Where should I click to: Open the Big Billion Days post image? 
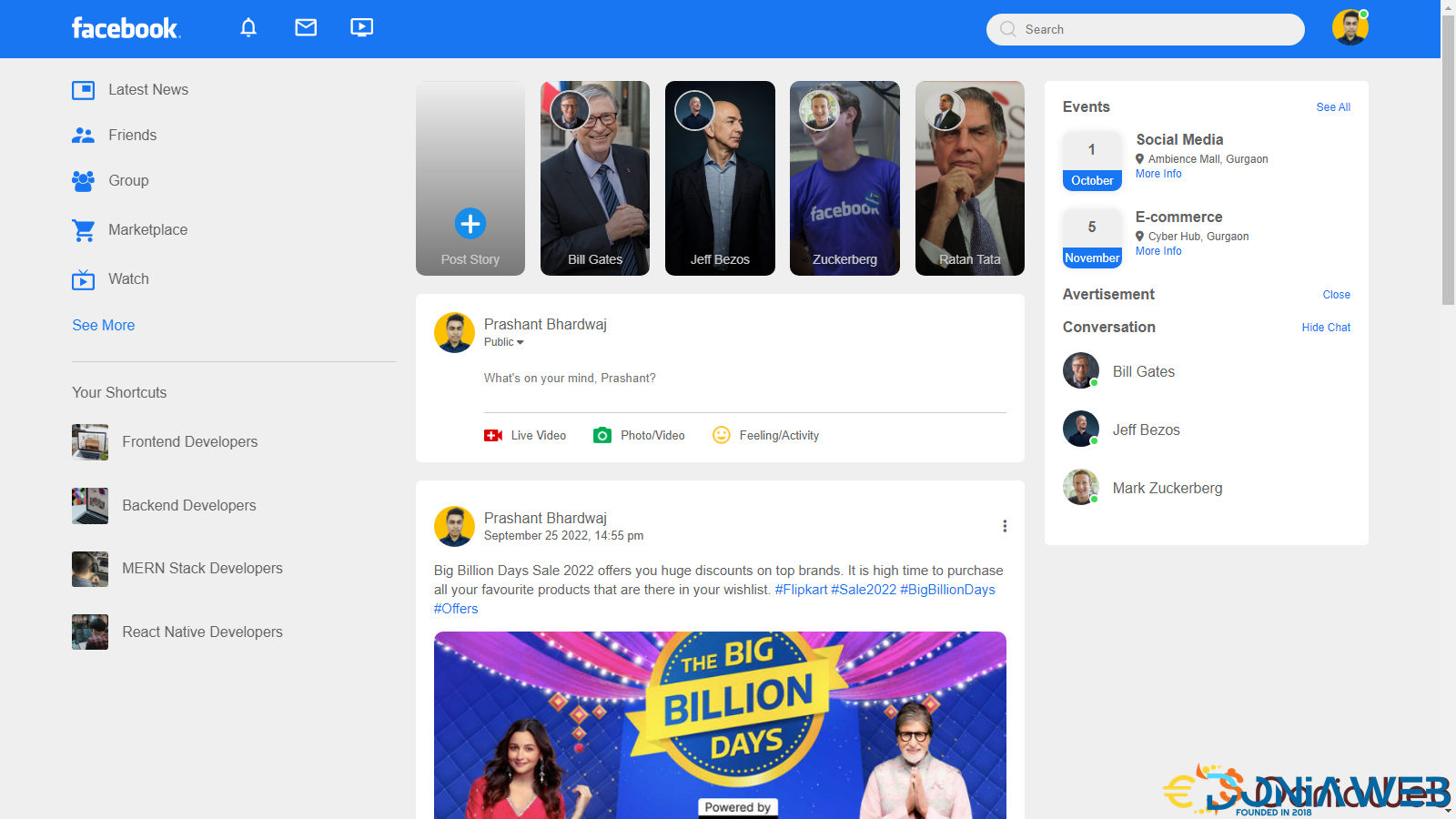720,725
